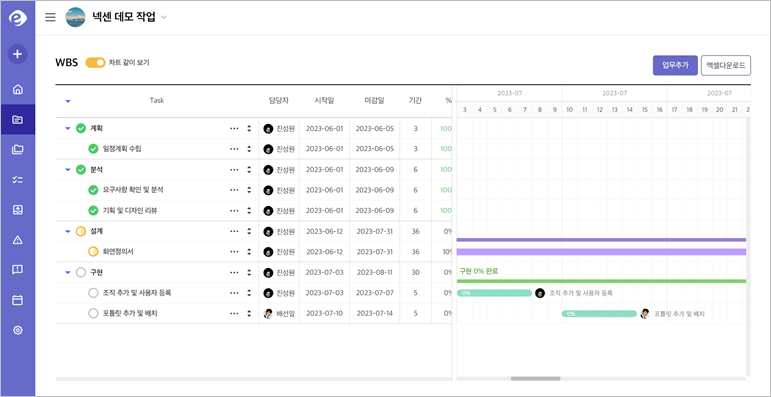Click the 마감일 column header

[375, 100]
